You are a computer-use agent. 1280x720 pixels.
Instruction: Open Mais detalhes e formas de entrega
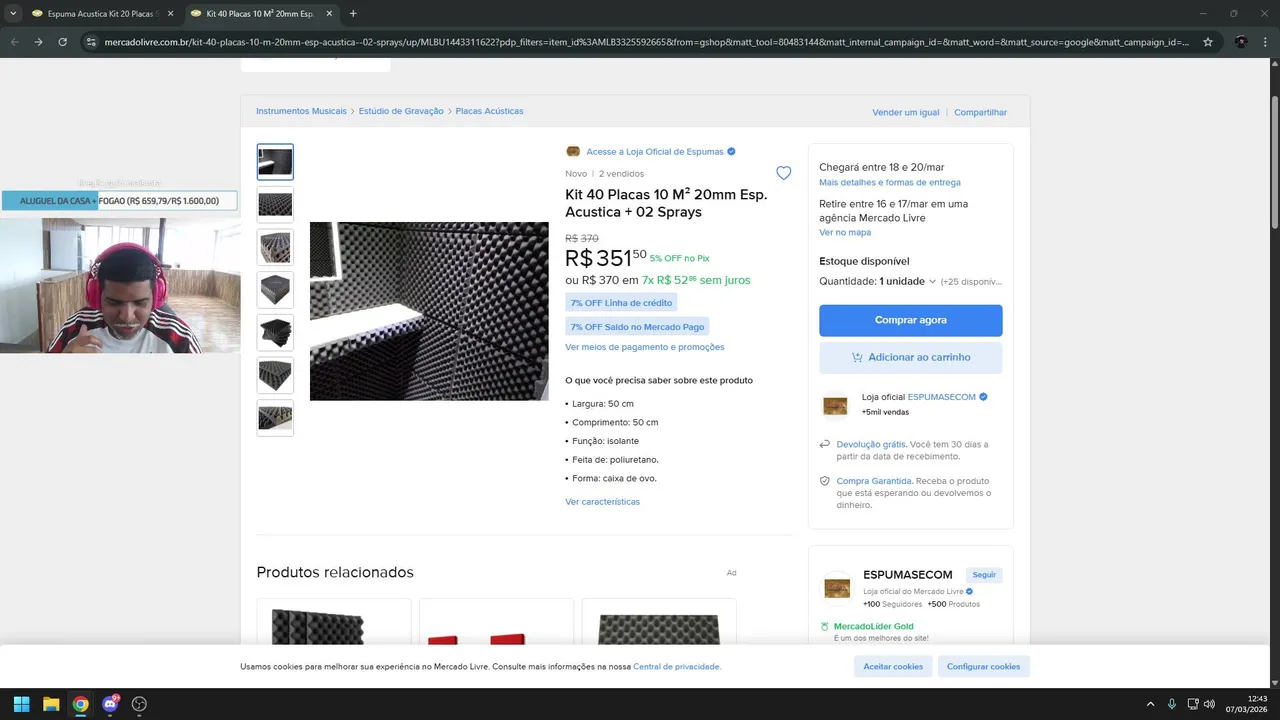pyautogui.click(x=889, y=183)
